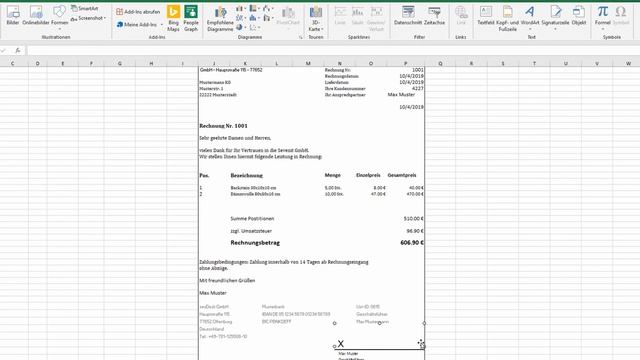Screen dimensions: 640x360
Task: Open Empfohlene Diagramme dialog
Action: (x=220, y=19)
